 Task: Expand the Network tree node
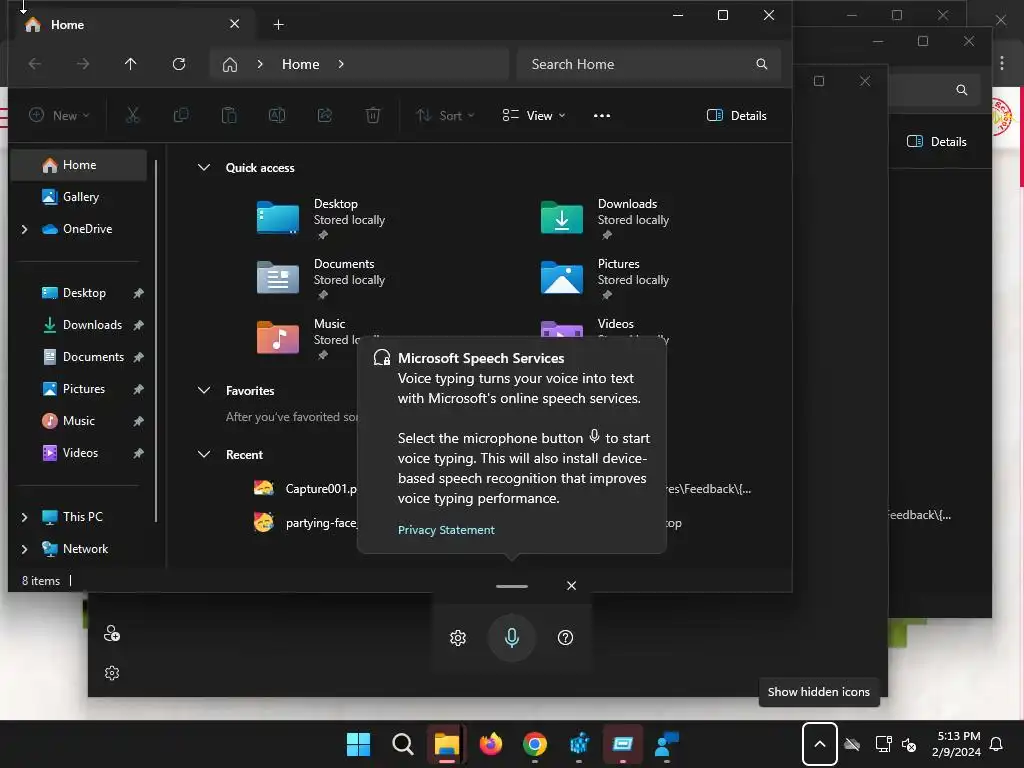(x=25, y=549)
